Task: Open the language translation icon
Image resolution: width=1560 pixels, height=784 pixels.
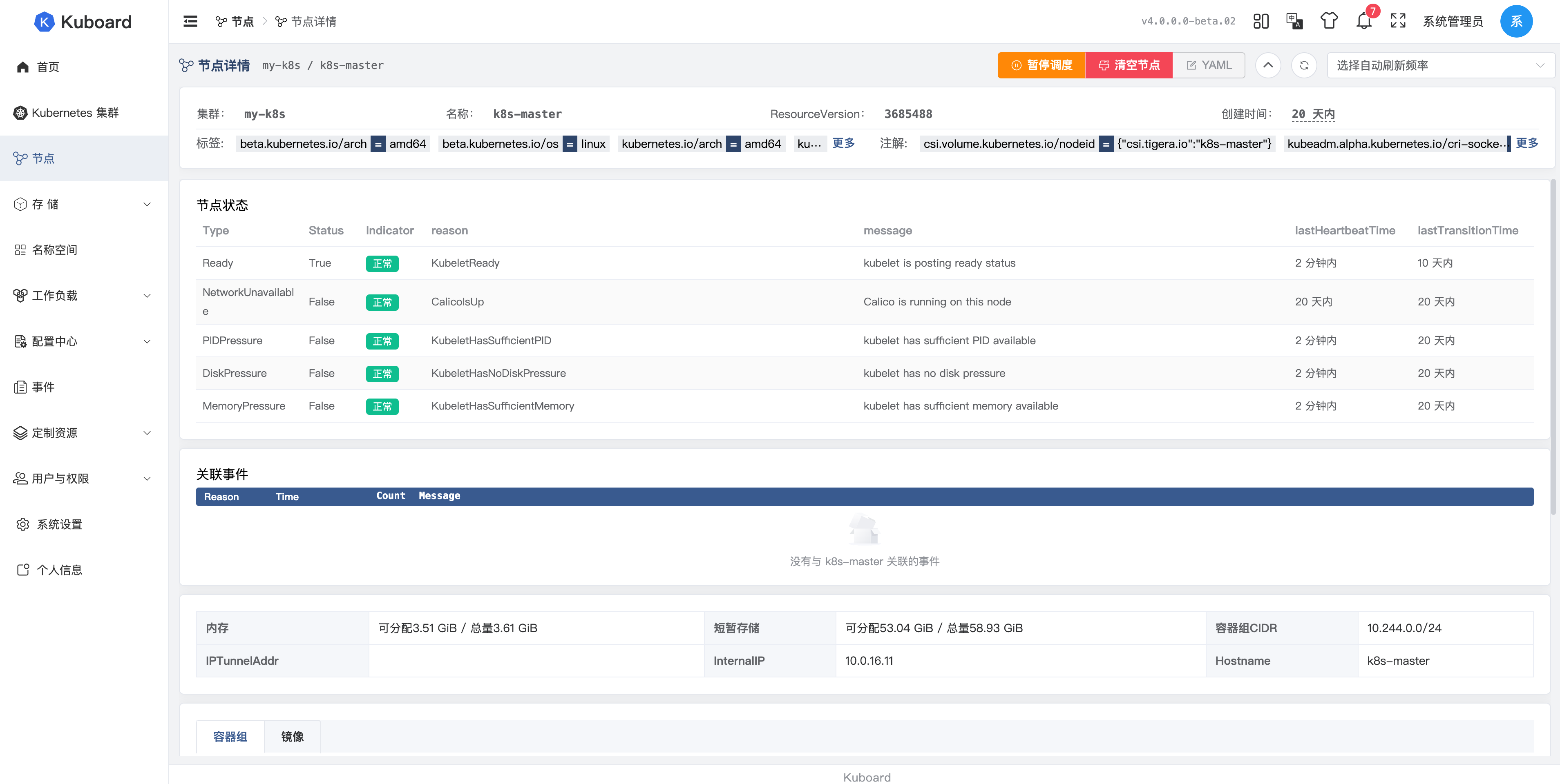Action: click(x=1294, y=21)
